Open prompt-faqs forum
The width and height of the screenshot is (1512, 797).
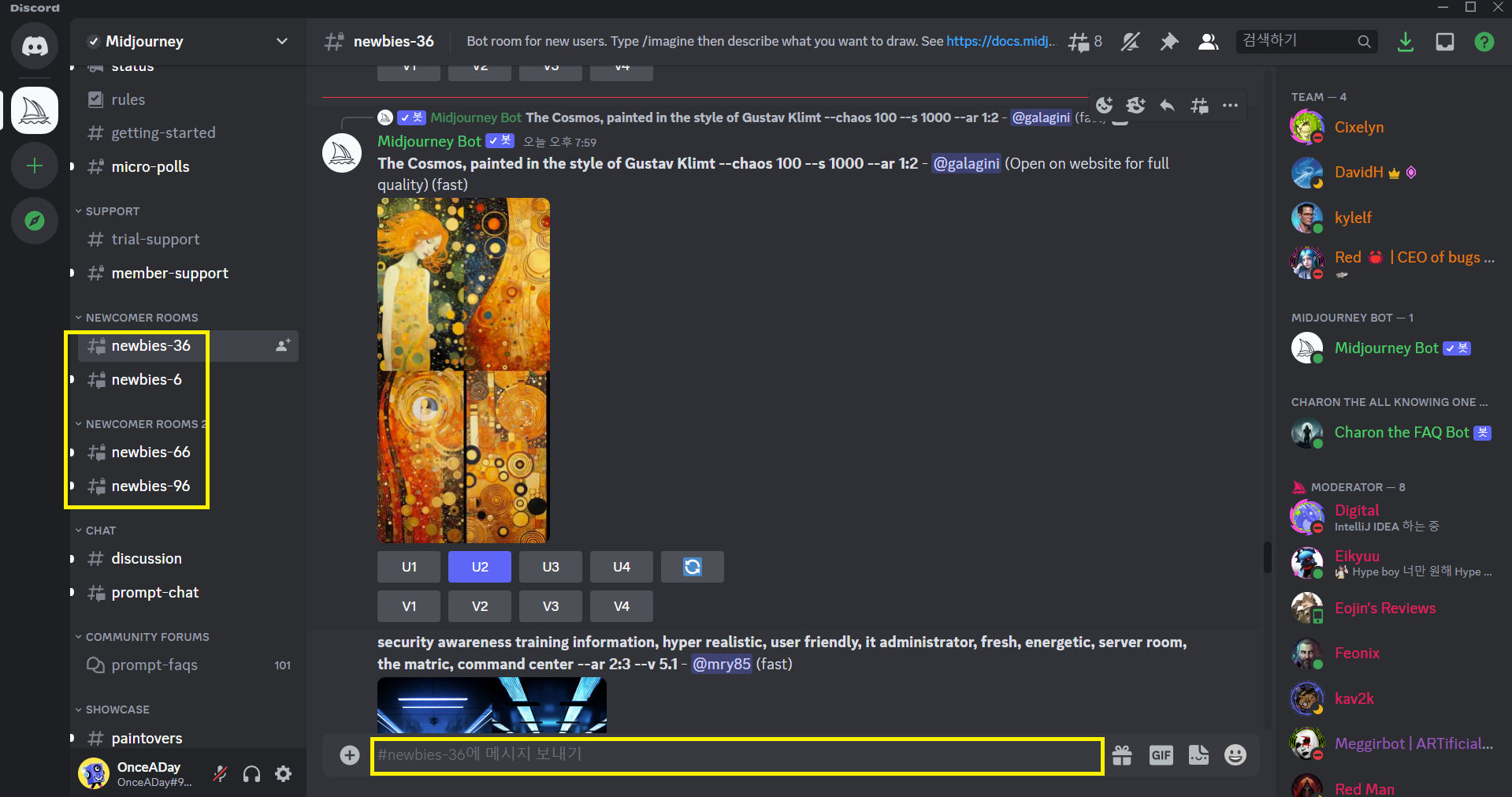coord(188,665)
